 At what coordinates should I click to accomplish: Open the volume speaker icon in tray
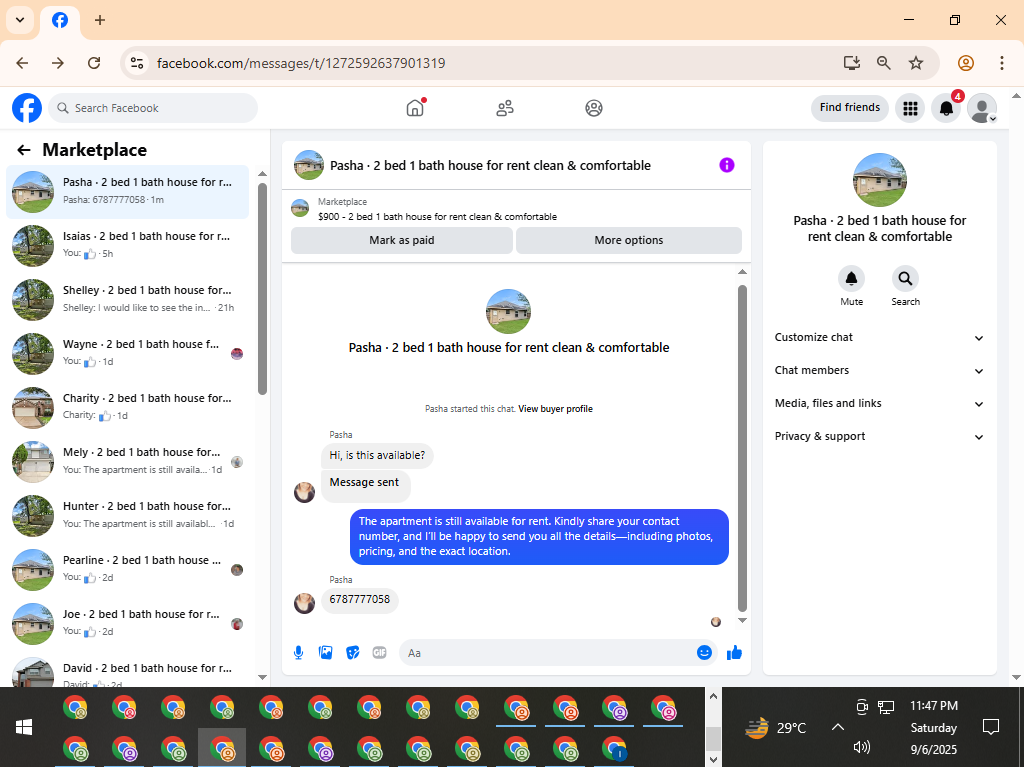[862, 747]
